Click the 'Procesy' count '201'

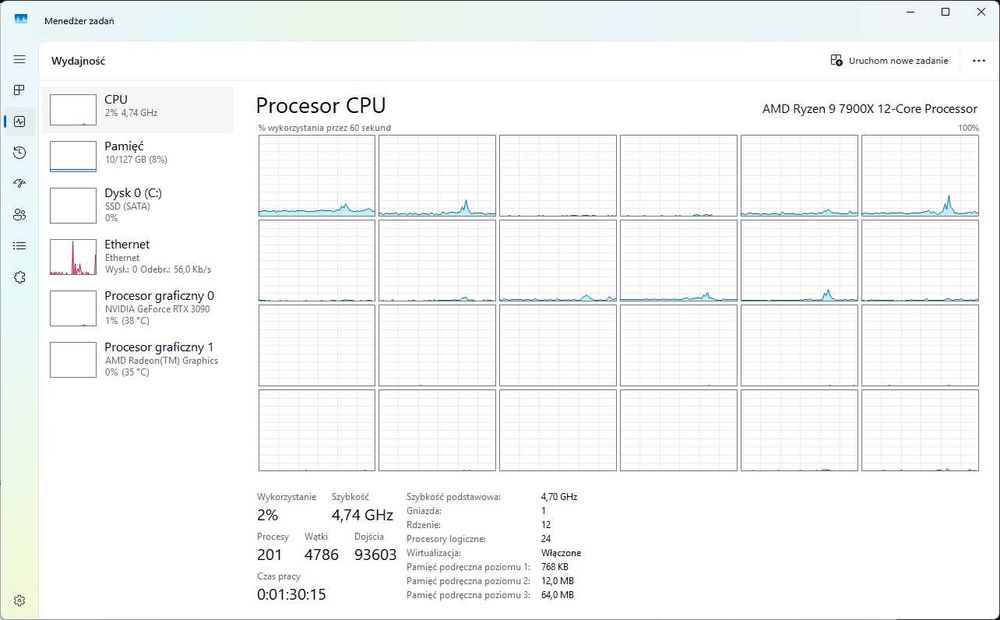[269, 554]
